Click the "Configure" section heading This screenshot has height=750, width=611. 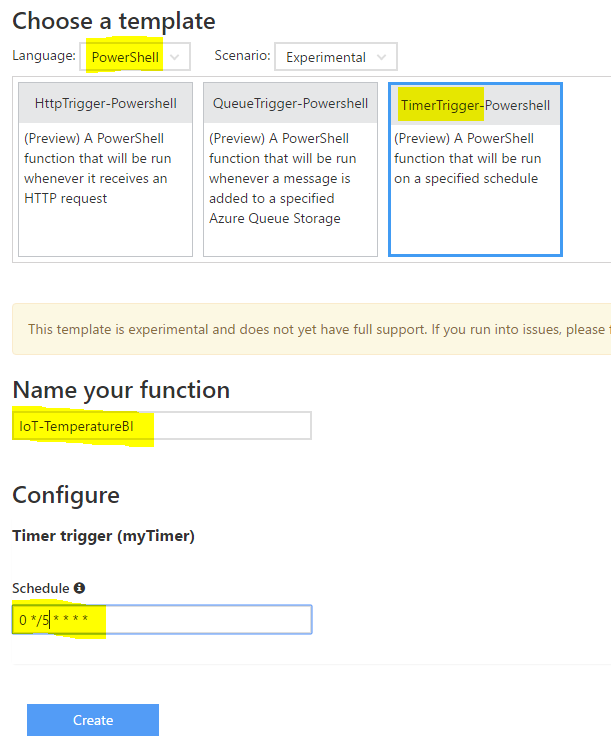[66, 494]
